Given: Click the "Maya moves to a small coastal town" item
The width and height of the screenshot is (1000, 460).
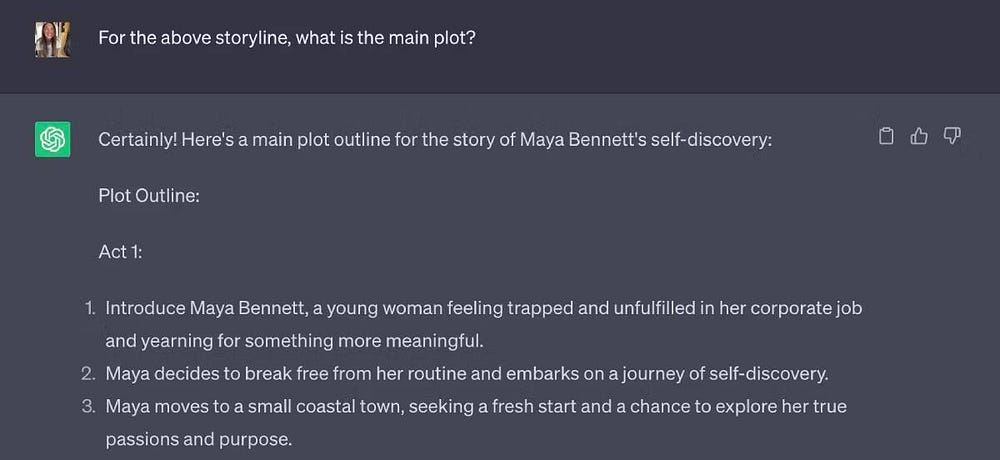Looking at the screenshot, I should [476, 407].
